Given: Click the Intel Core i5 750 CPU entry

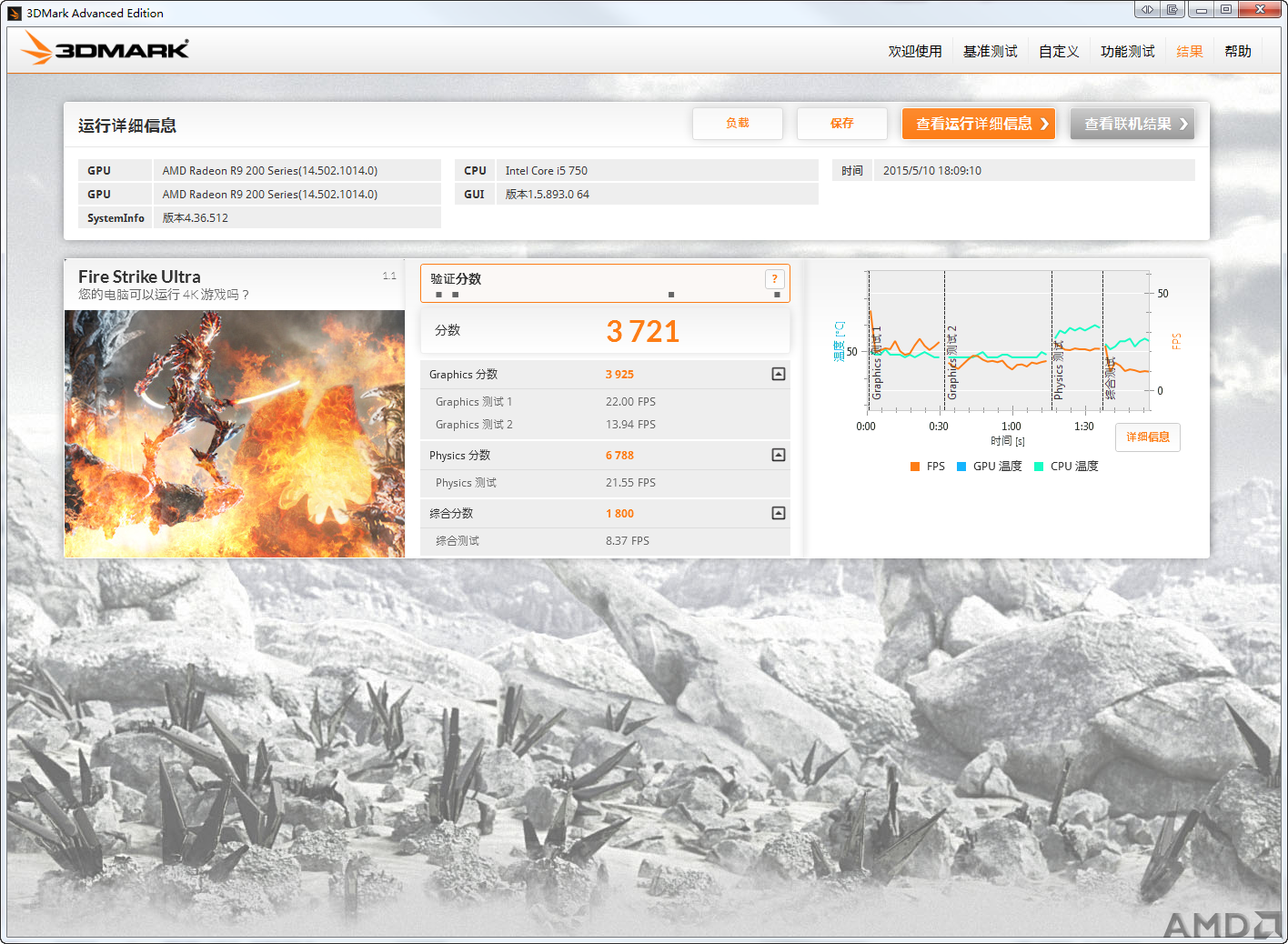Looking at the screenshot, I should 637,170.
